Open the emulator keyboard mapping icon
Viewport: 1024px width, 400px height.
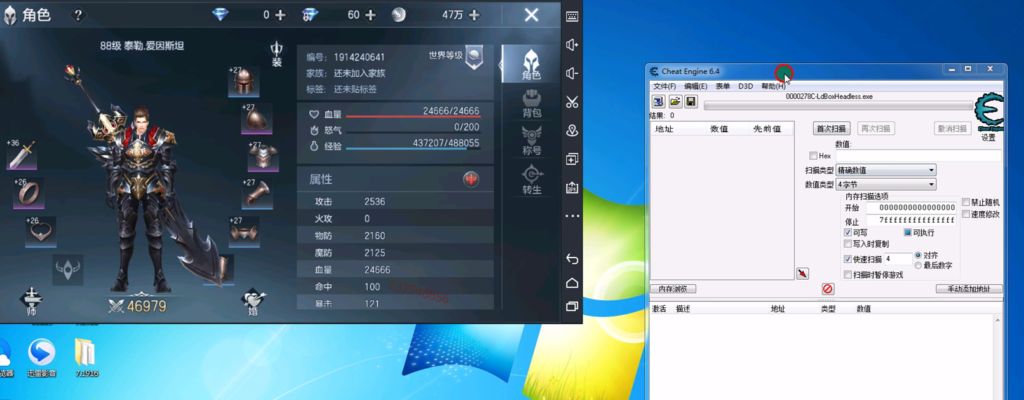click(572, 16)
